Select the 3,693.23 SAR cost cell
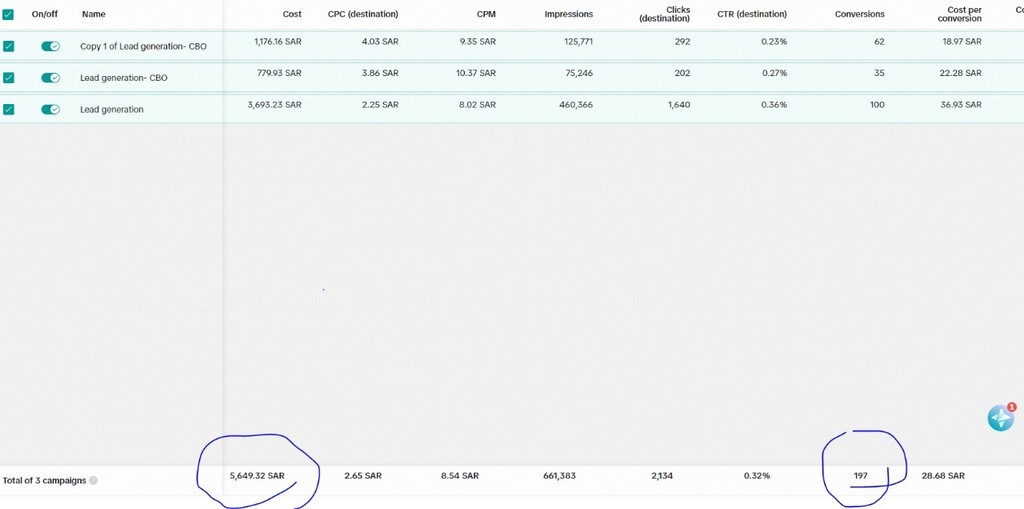1024x509 pixels. 274,105
